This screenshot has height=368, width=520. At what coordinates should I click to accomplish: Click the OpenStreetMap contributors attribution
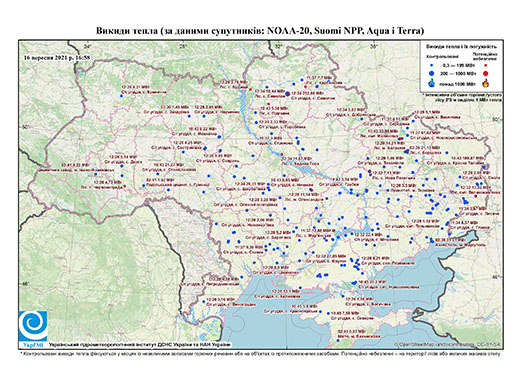[448, 344]
